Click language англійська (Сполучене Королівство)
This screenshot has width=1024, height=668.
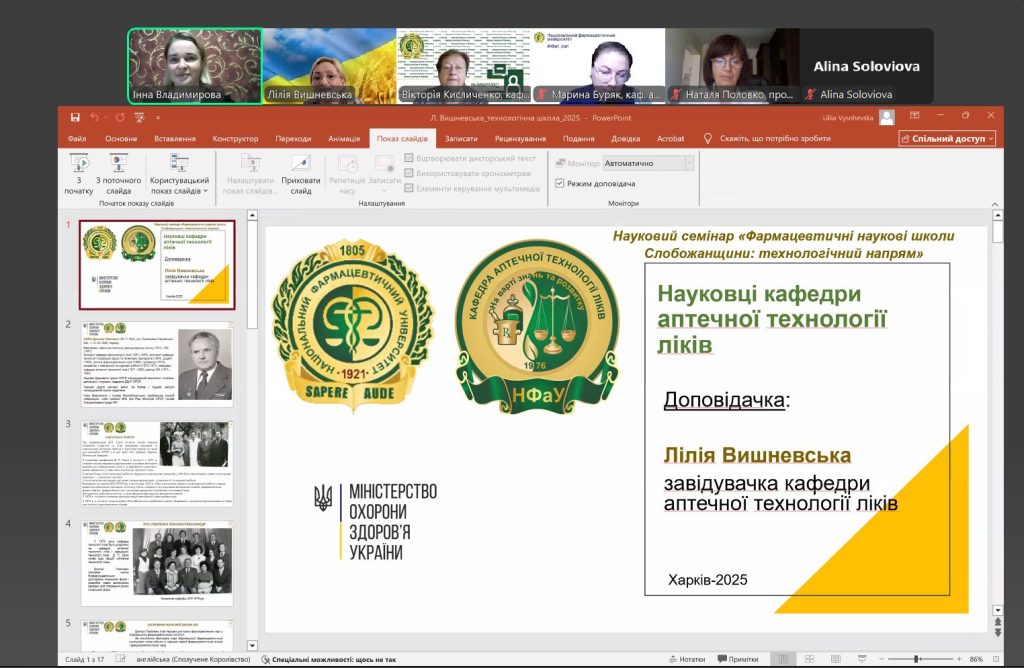pyautogui.click(x=193, y=660)
